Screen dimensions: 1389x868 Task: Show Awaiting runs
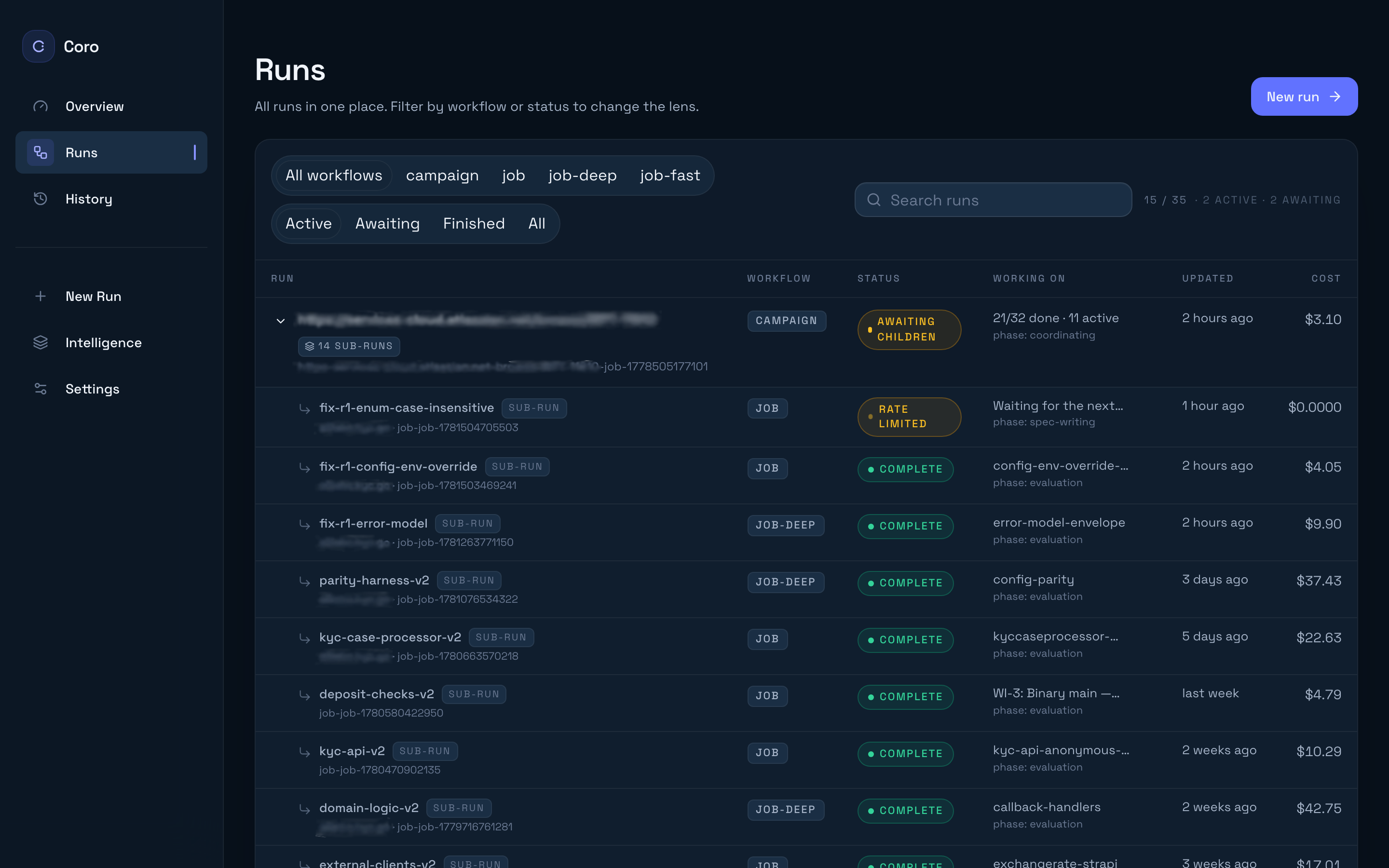point(387,223)
